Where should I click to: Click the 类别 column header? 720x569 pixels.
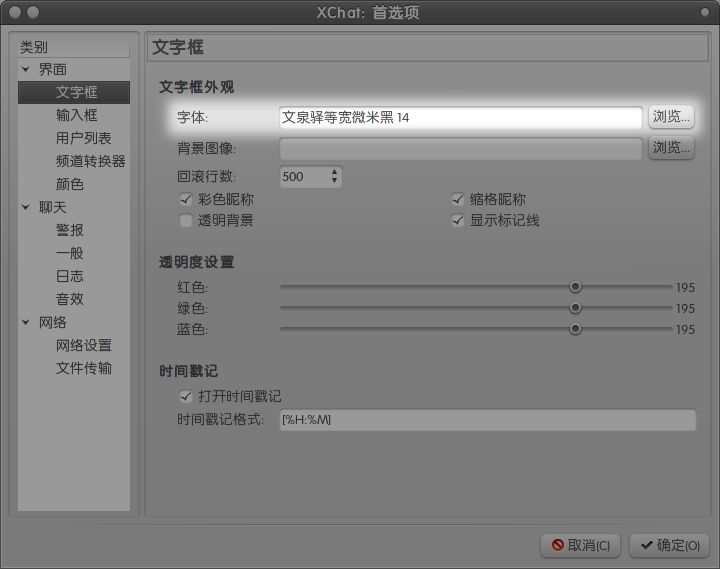click(74, 47)
